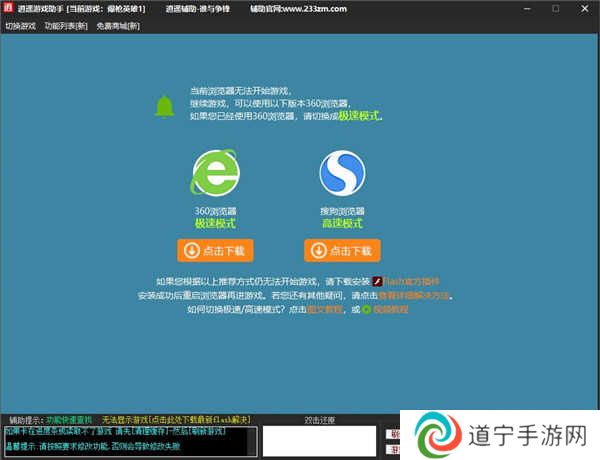
Task: Download the 360 browser with 点击下载
Action: tap(215, 251)
